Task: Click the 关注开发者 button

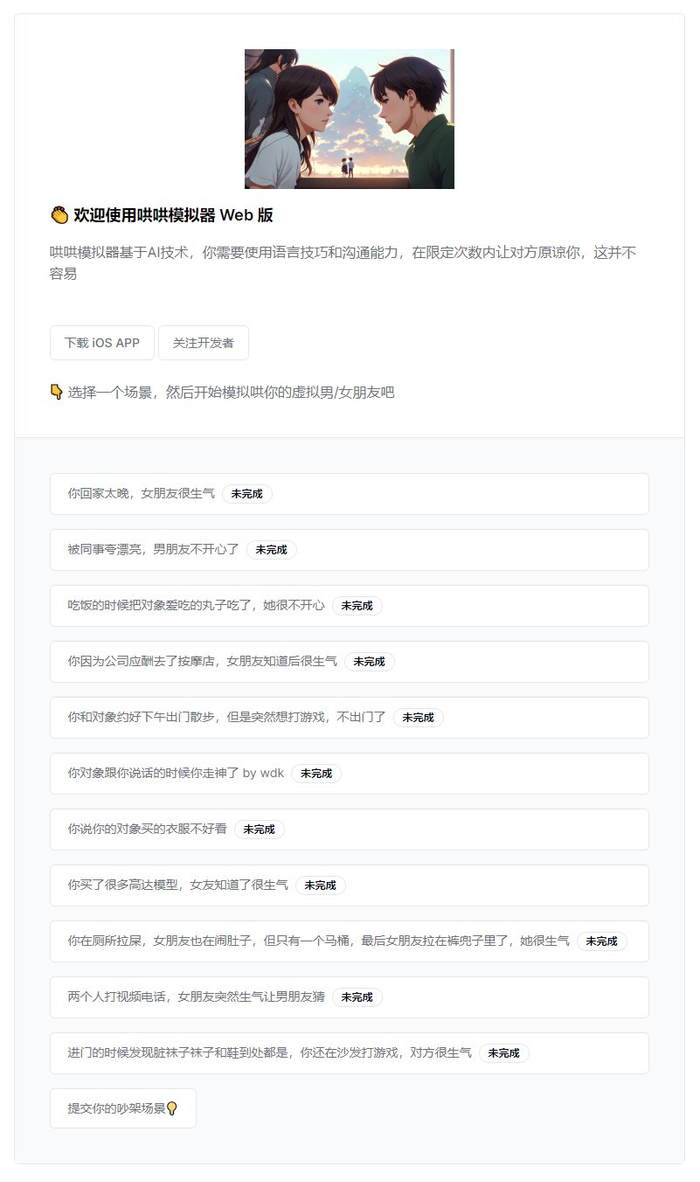Action: click(203, 343)
